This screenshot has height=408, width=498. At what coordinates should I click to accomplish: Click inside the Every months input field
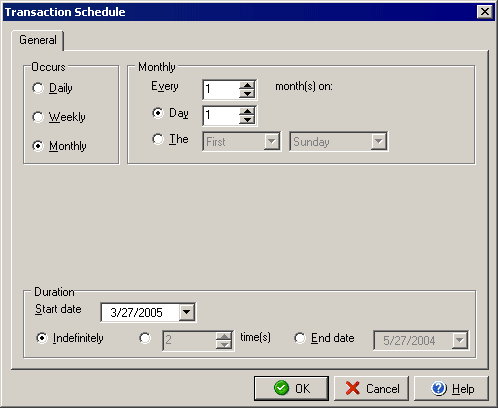(221, 90)
